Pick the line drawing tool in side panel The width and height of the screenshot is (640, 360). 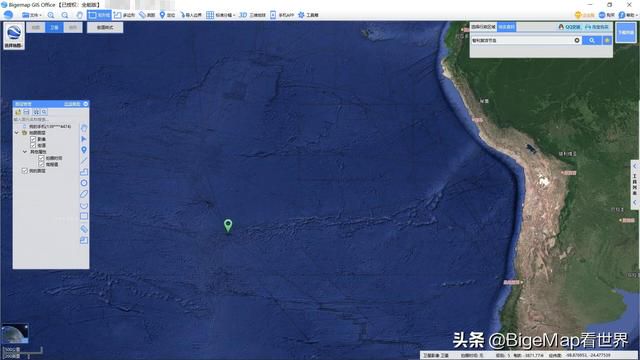tap(84, 160)
